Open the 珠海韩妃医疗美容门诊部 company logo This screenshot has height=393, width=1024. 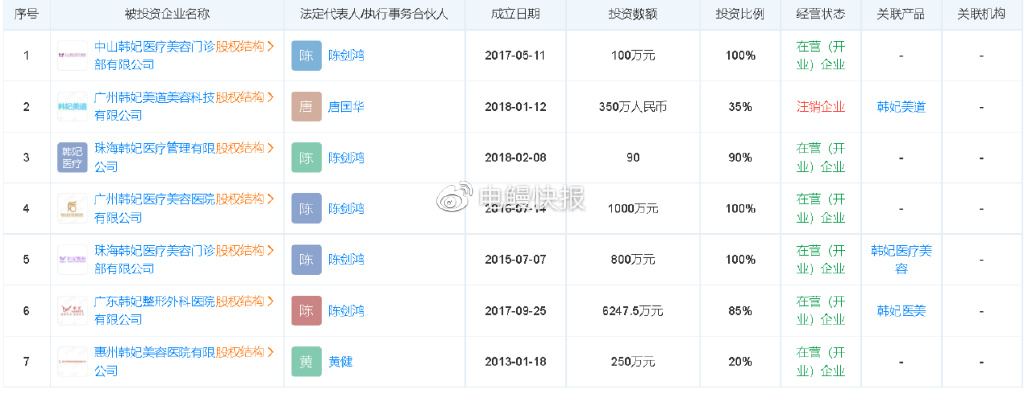(x=72, y=259)
